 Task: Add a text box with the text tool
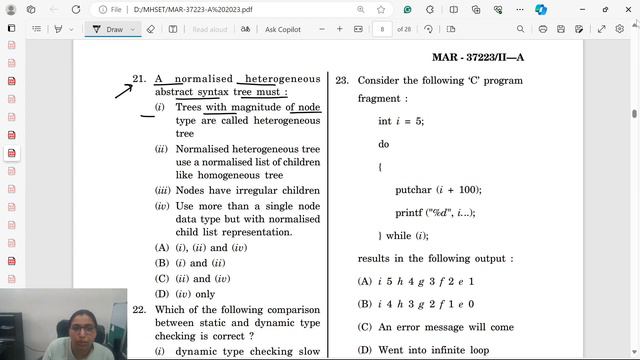[173, 29]
